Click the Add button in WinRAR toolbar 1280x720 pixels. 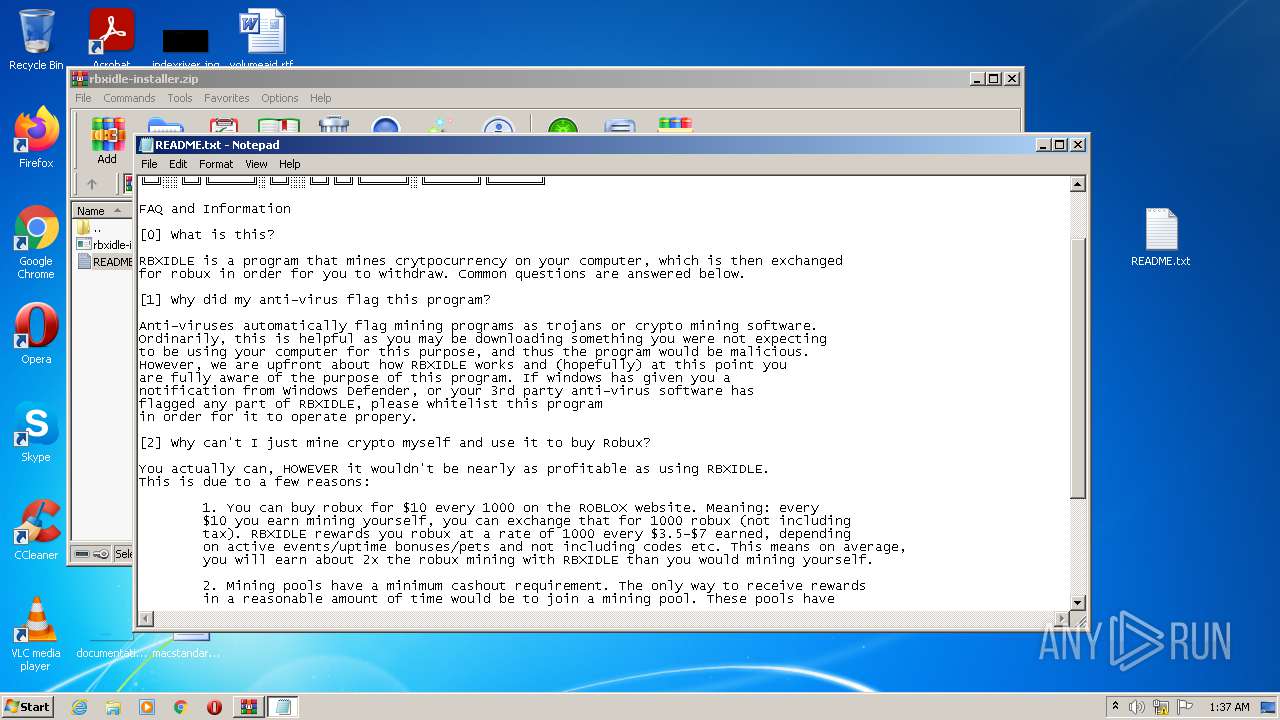click(107, 140)
